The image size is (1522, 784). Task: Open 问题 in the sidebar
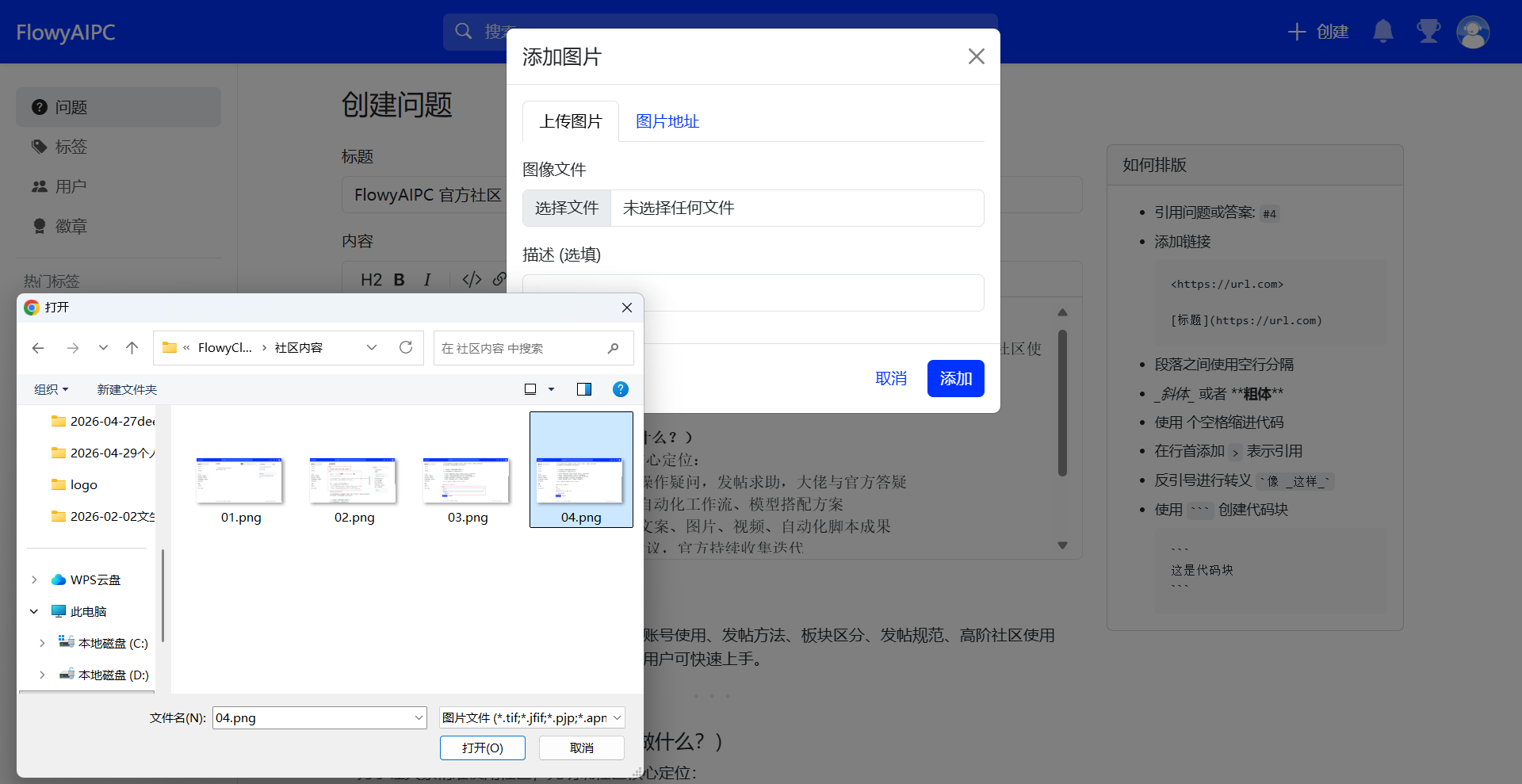coord(118,107)
